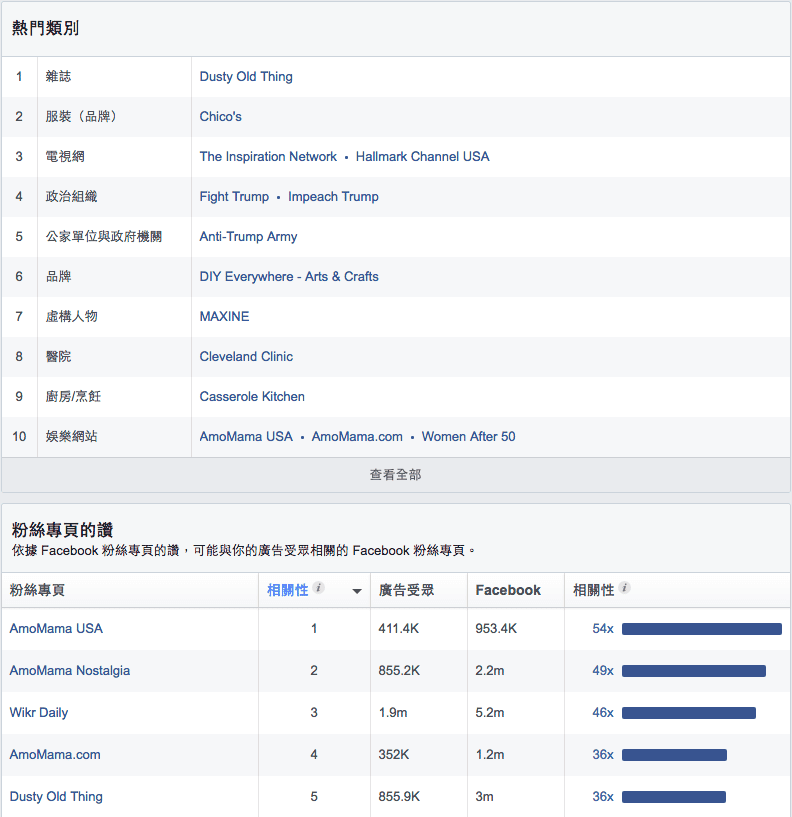
Task: Open the Chico's page link
Action: (221, 117)
